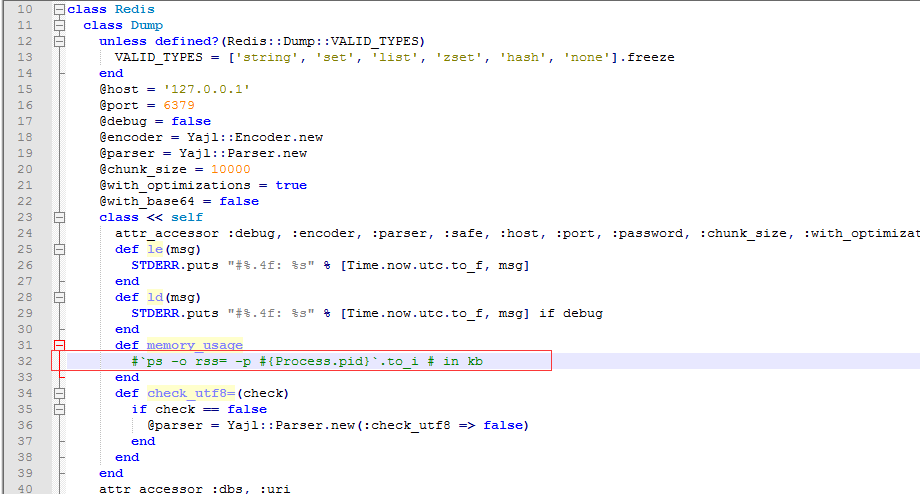
Task: Click the le method name on line 25
Action: (155, 249)
